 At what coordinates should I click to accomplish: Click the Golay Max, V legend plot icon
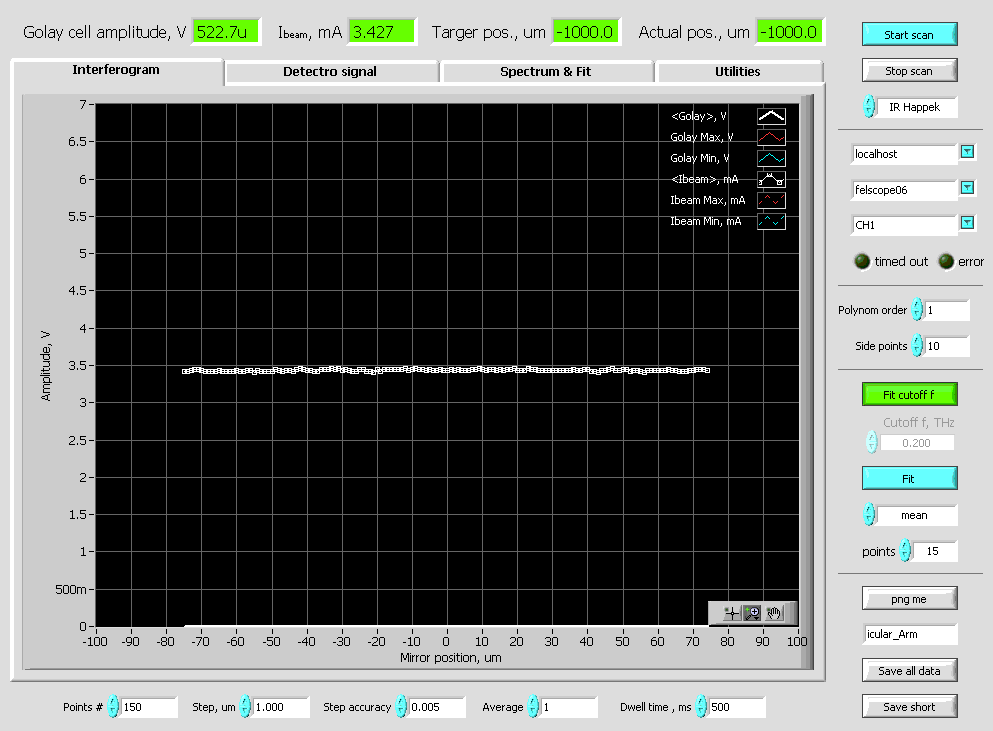coord(771,137)
